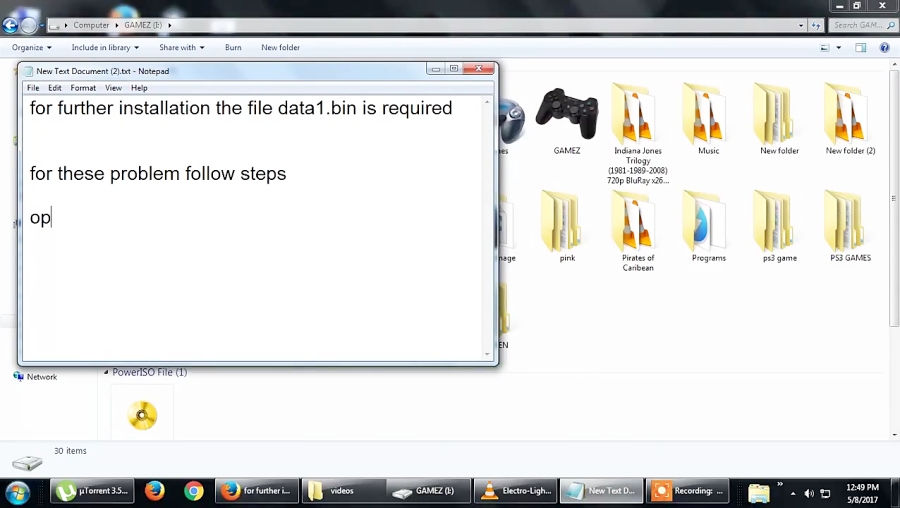Expand the address bar history dropdown

tap(801, 25)
